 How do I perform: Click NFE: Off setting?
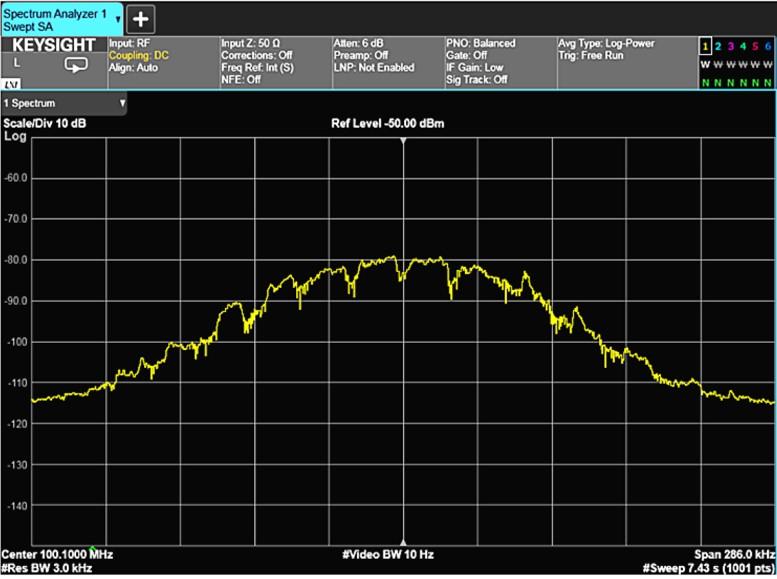click(241, 79)
